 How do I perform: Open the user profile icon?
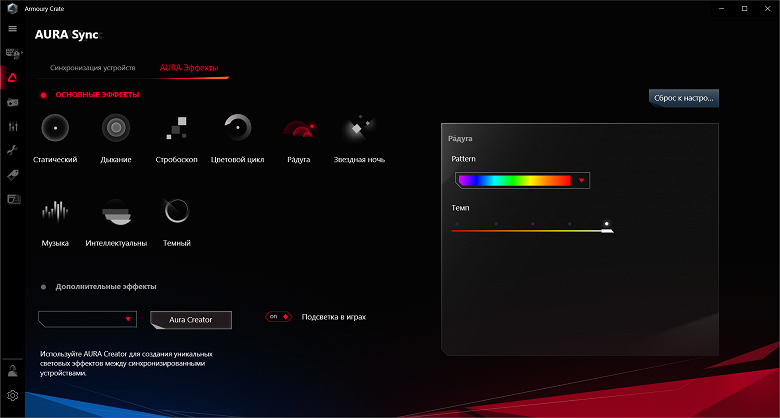click(13, 371)
